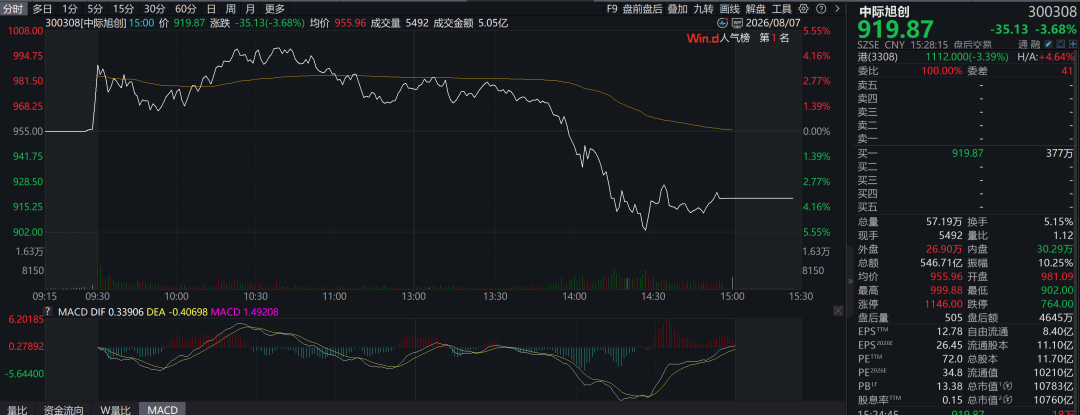
Task: Click the 内盘 30.29万 value
Action: click(1055, 248)
